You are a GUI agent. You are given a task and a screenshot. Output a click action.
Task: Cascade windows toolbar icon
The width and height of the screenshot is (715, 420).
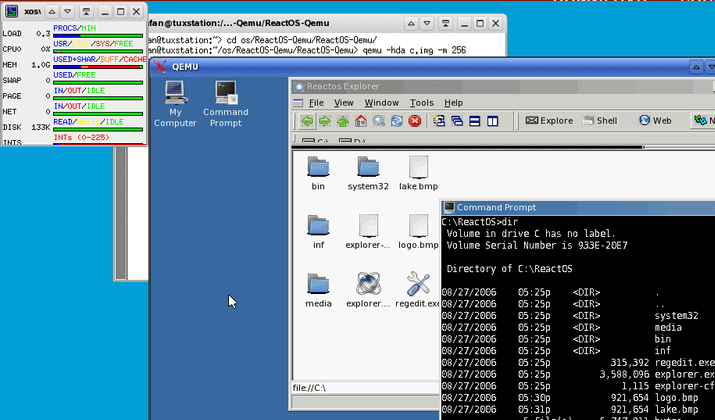pyautogui.click(x=457, y=121)
